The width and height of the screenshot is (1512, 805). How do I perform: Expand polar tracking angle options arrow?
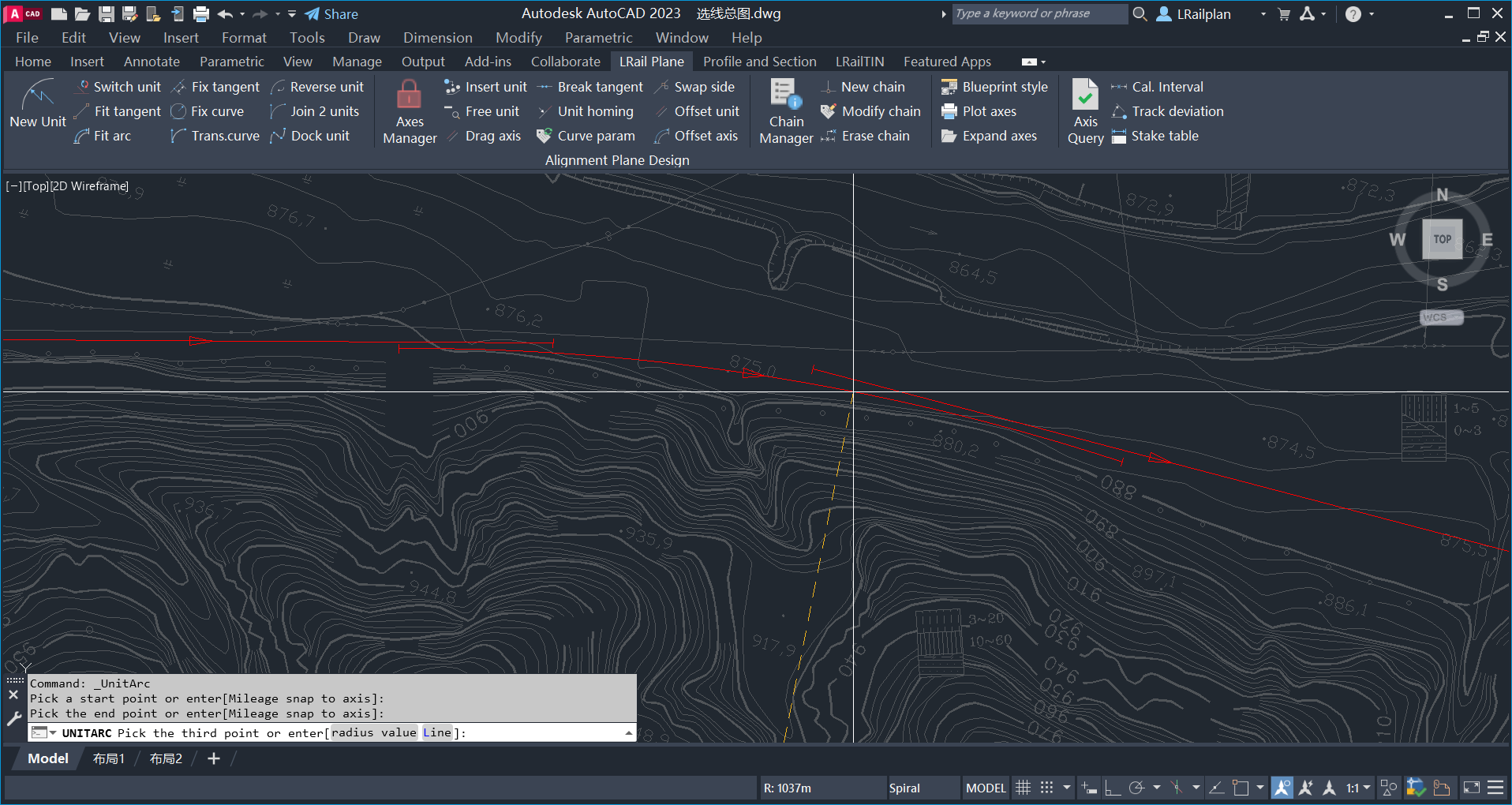tap(1156, 788)
